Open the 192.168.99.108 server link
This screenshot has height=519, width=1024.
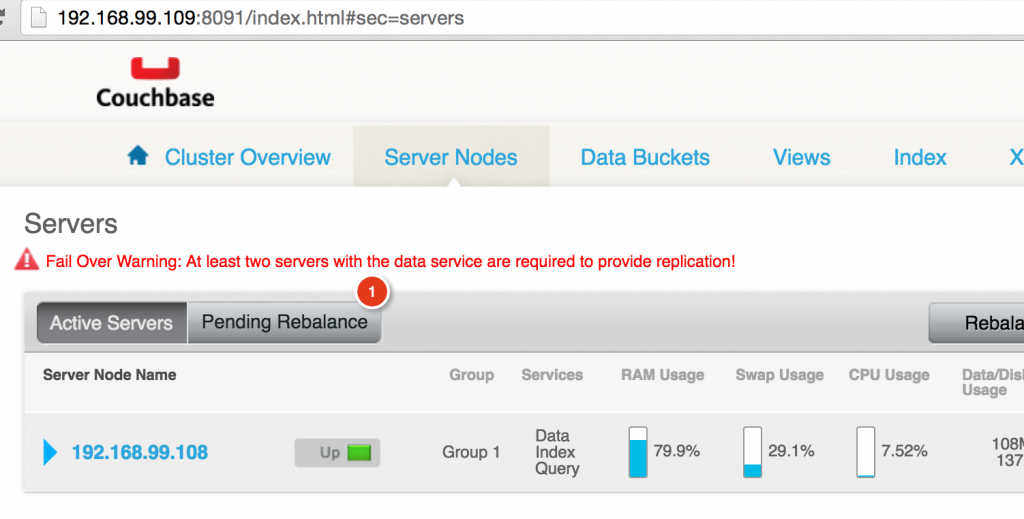(x=140, y=452)
